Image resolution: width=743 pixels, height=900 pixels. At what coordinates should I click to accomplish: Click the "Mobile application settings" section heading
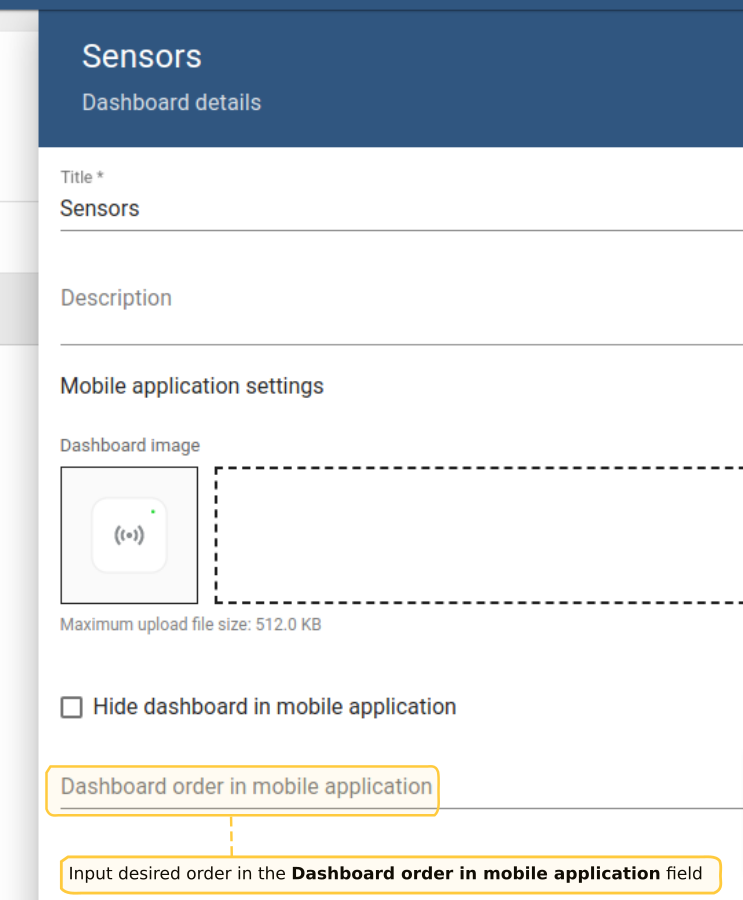[192, 386]
